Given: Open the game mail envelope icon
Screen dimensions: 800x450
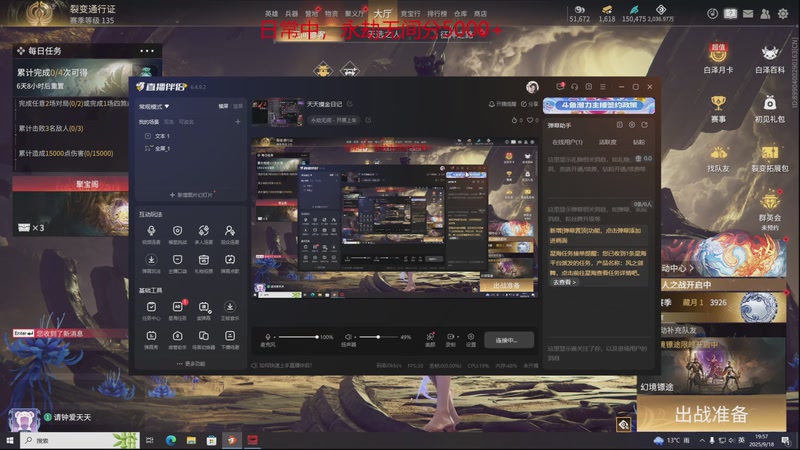Looking at the screenshot, I should [747, 14].
